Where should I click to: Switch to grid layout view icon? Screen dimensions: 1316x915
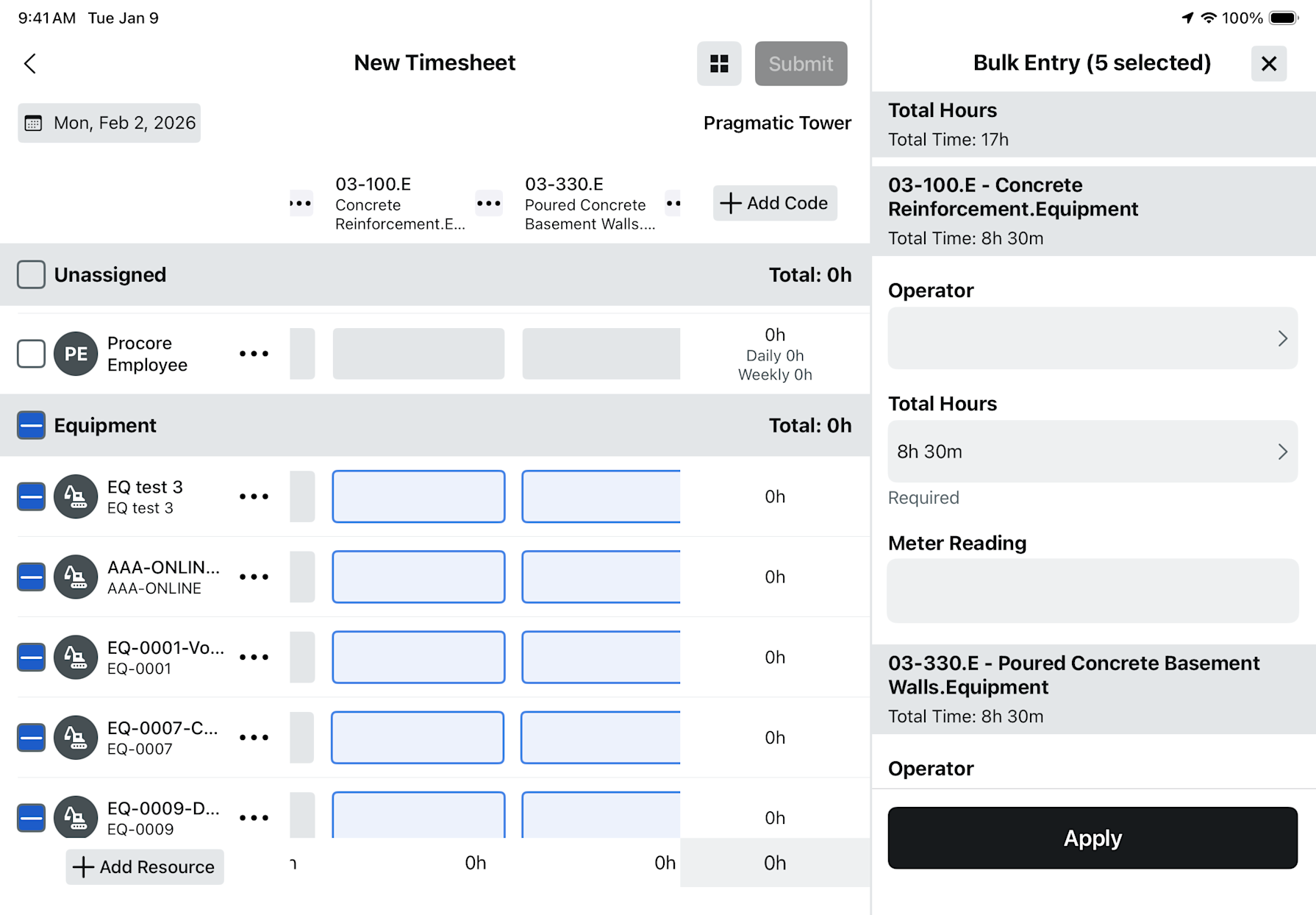click(x=719, y=64)
